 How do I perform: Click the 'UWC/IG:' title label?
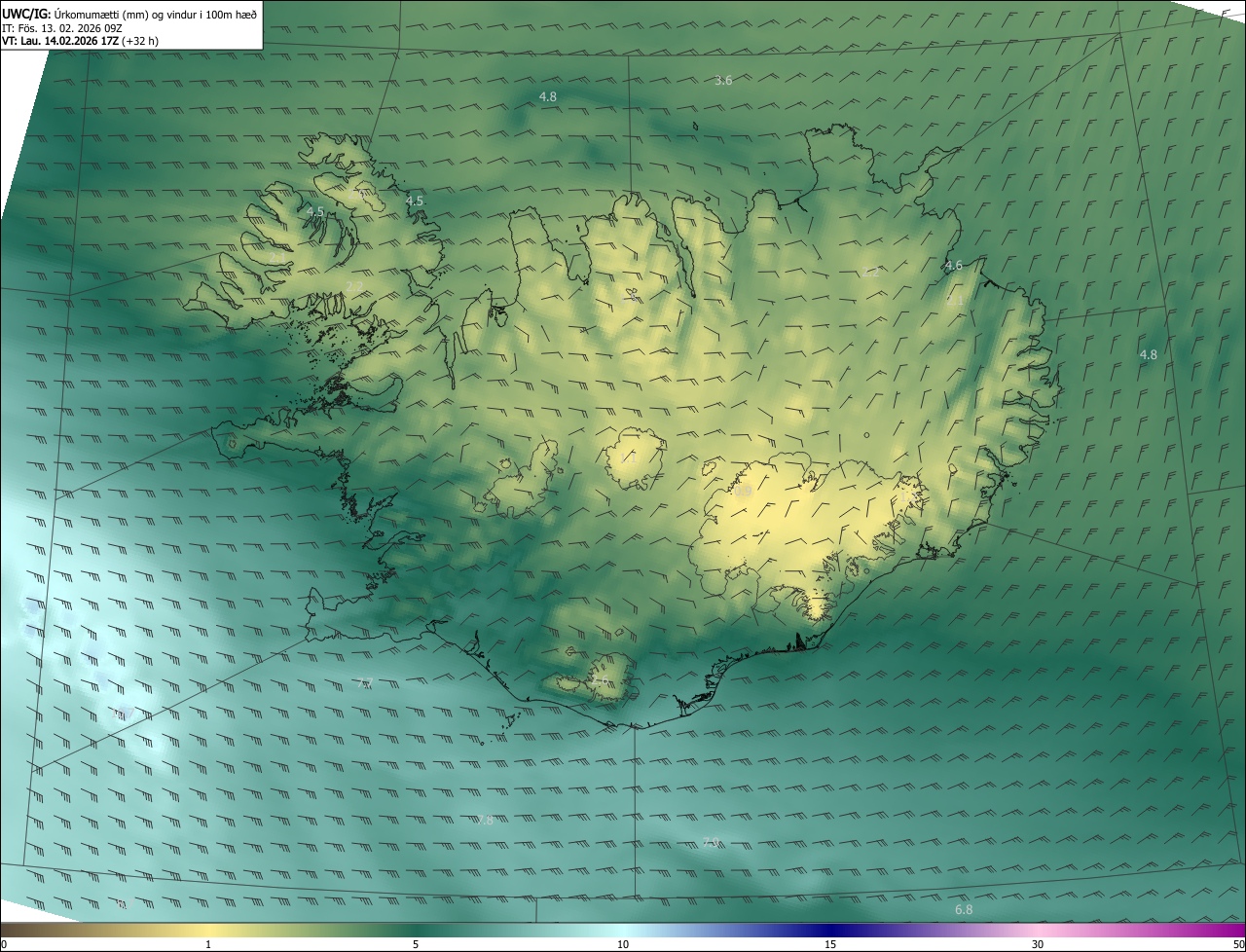26,14
